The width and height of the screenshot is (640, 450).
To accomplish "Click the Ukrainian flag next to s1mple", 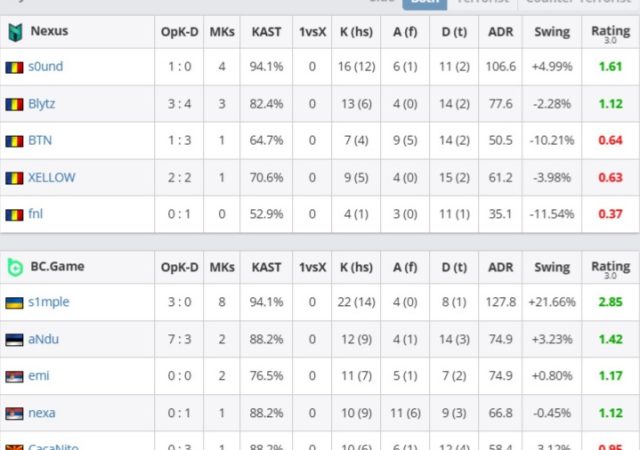I will point(14,302).
